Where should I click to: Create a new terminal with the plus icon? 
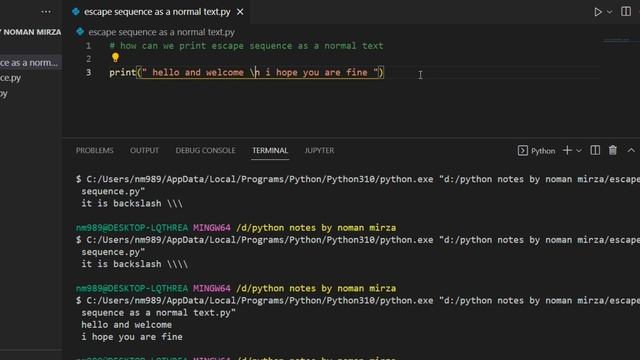tap(567, 150)
